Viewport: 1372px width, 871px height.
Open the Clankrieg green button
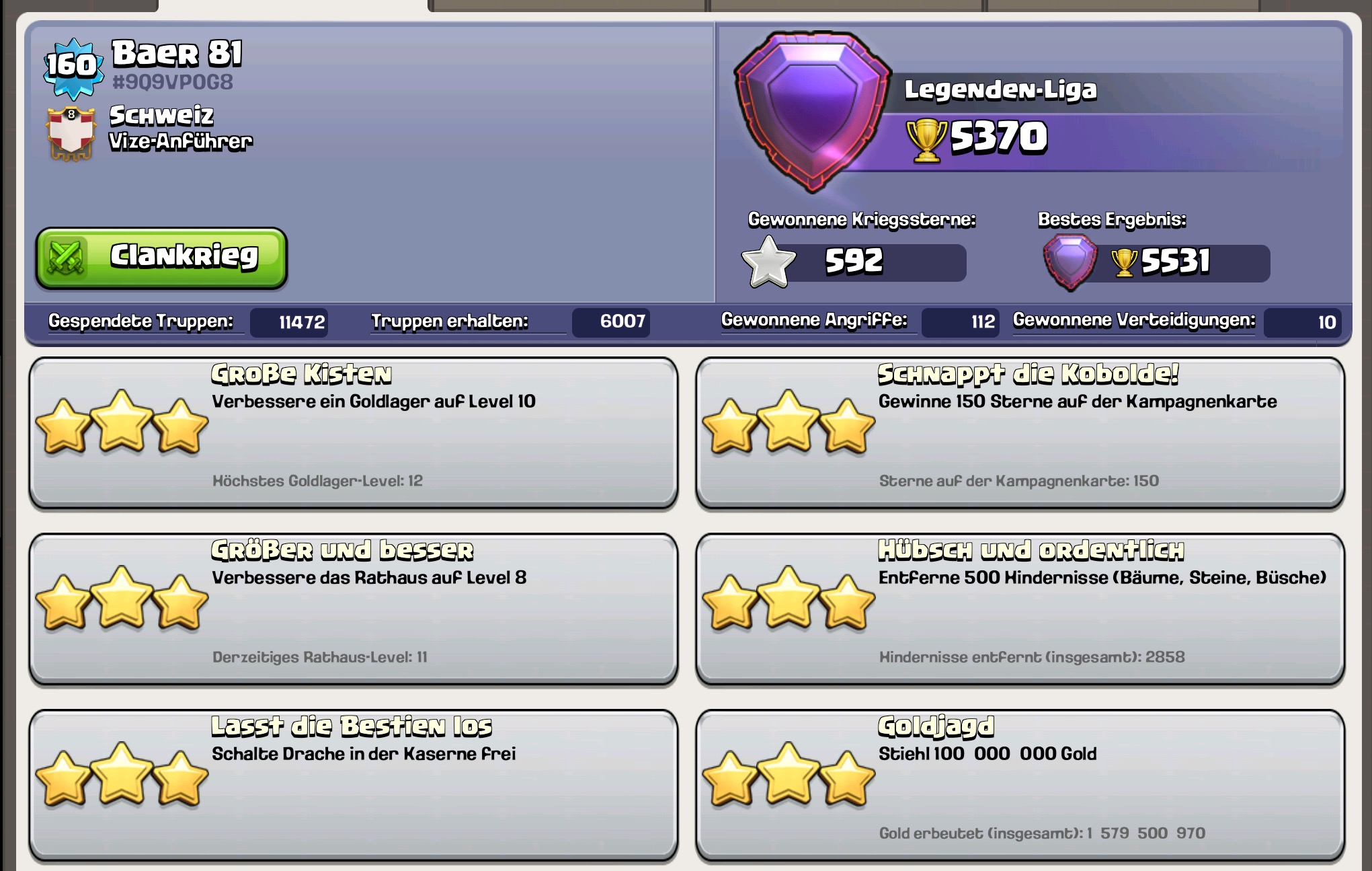pos(161,258)
